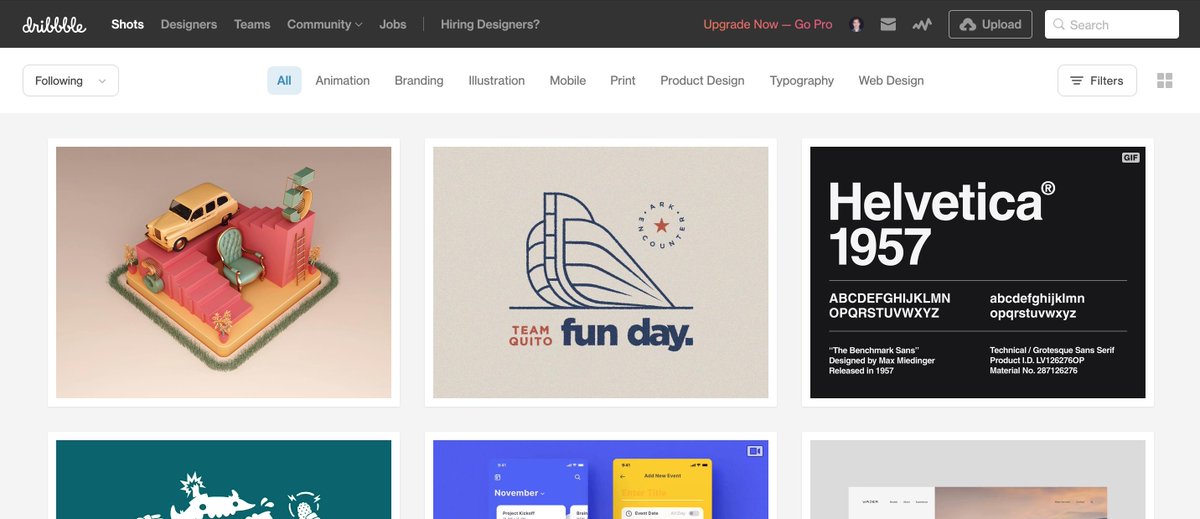This screenshot has width=1200, height=519.
Task: Focus the Search field
Action: [1111, 24]
